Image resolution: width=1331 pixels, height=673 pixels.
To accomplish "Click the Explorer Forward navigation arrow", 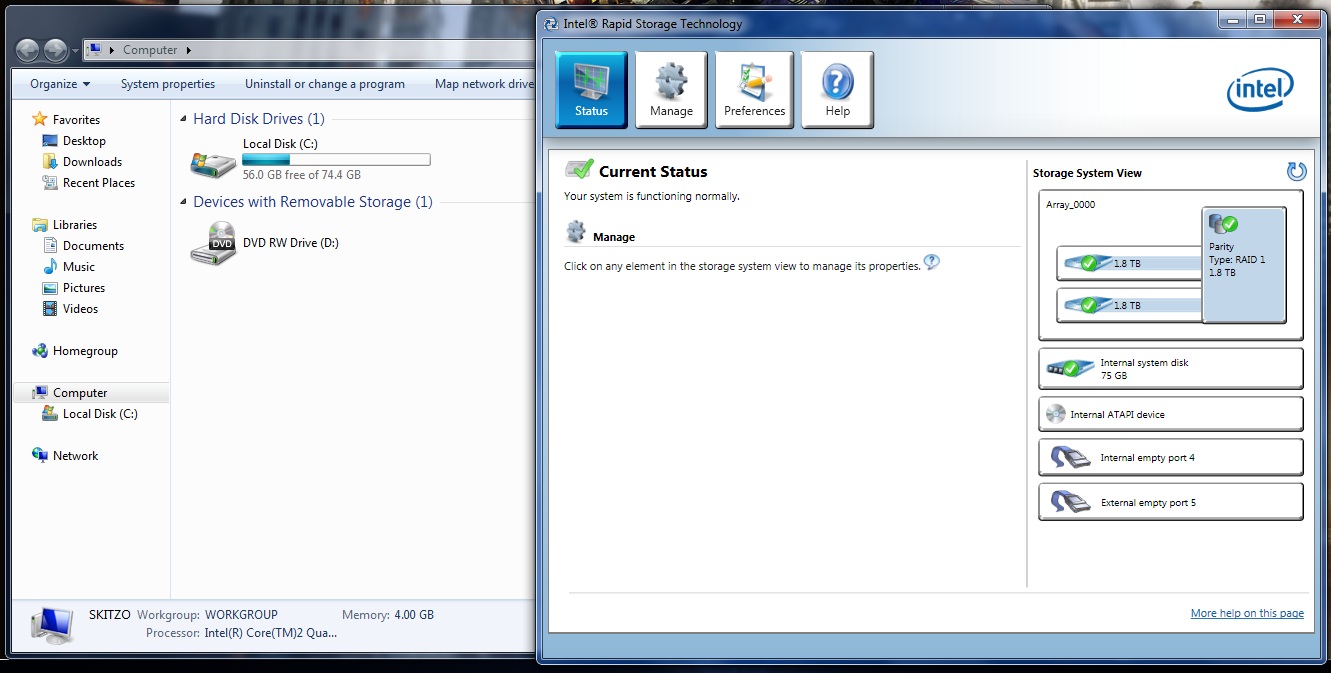I will pyautogui.click(x=56, y=50).
